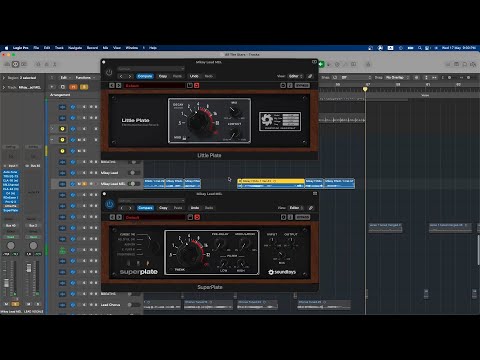The width and height of the screenshot is (480, 360).
Task: Open the Record menu
Action: [x=92, y=48]
